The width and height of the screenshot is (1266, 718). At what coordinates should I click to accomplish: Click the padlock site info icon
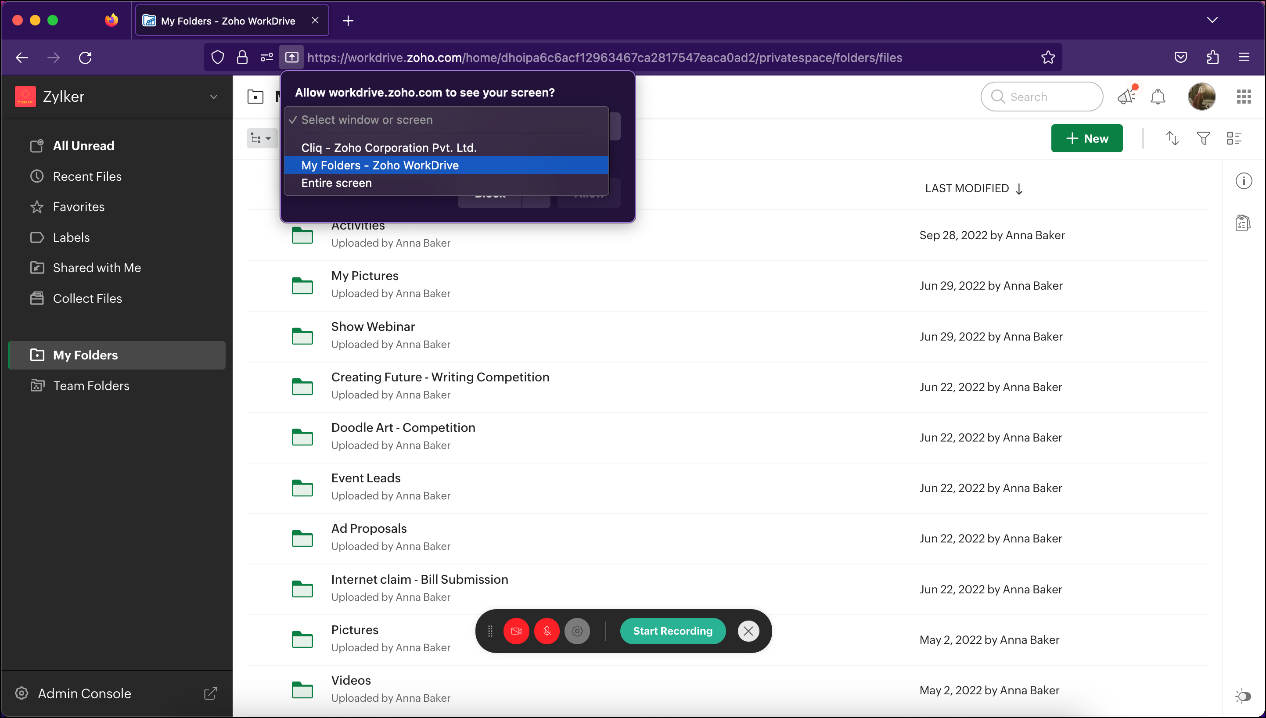pos(242,57)
